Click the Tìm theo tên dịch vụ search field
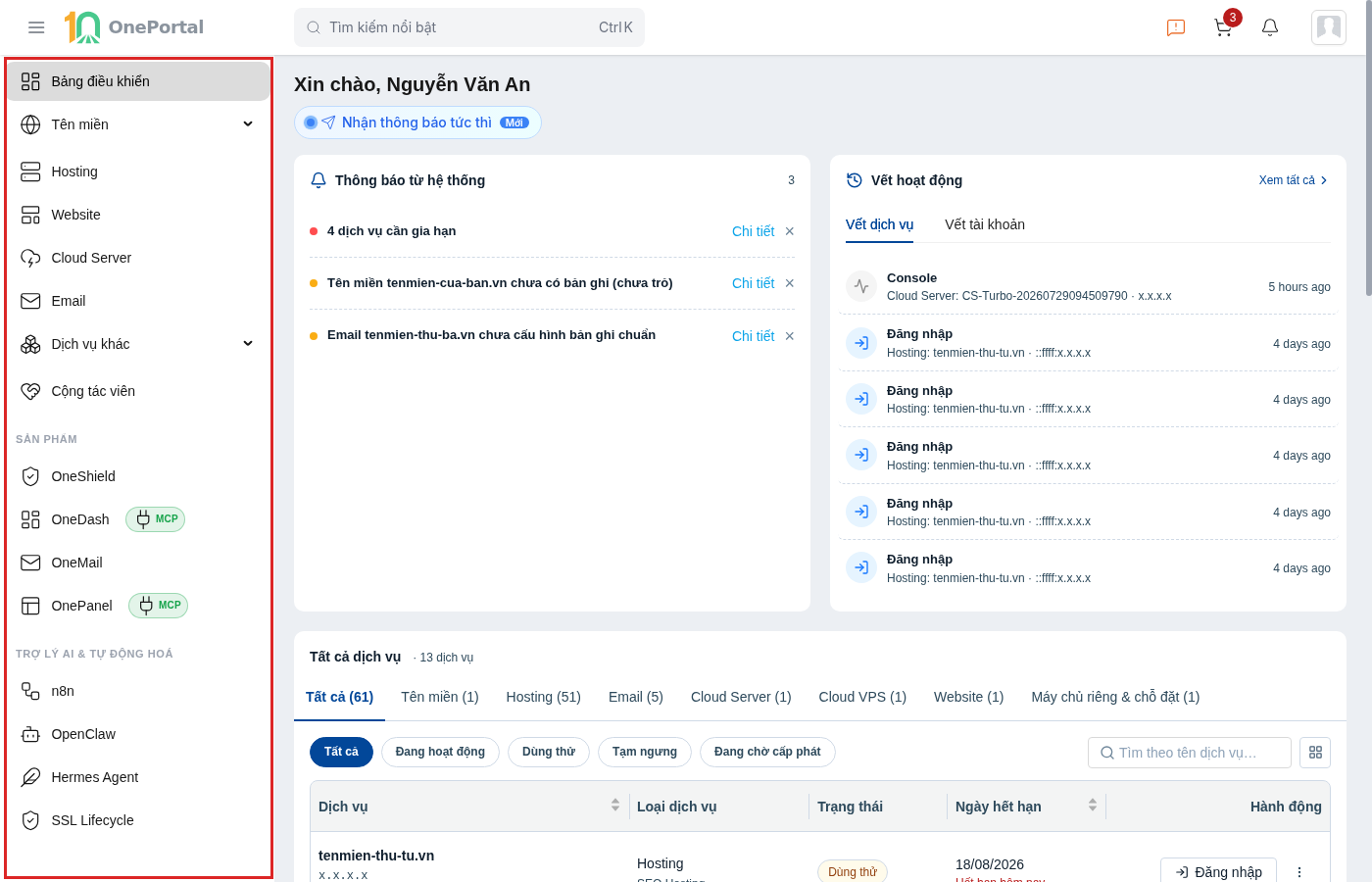The width and height of the screenshot is (1372, 882). (x=1190, y=753)
